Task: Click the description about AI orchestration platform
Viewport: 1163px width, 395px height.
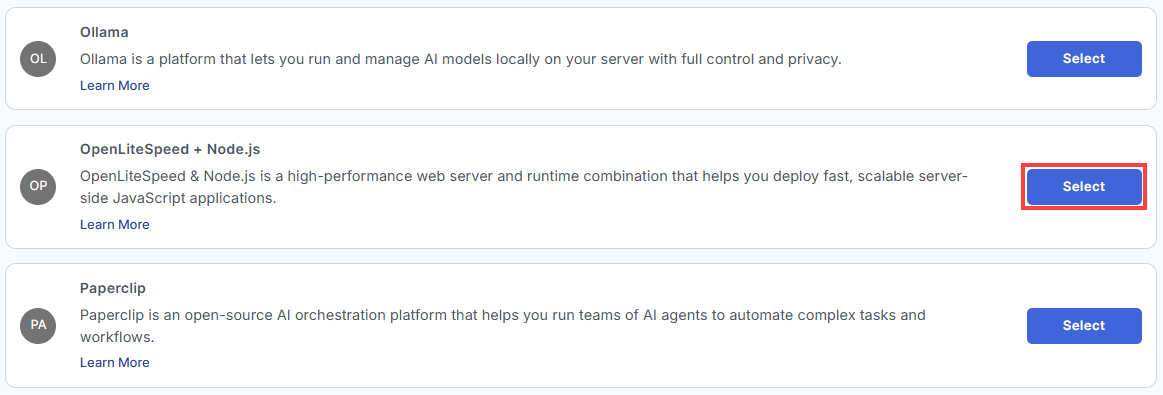Action: 503,326
